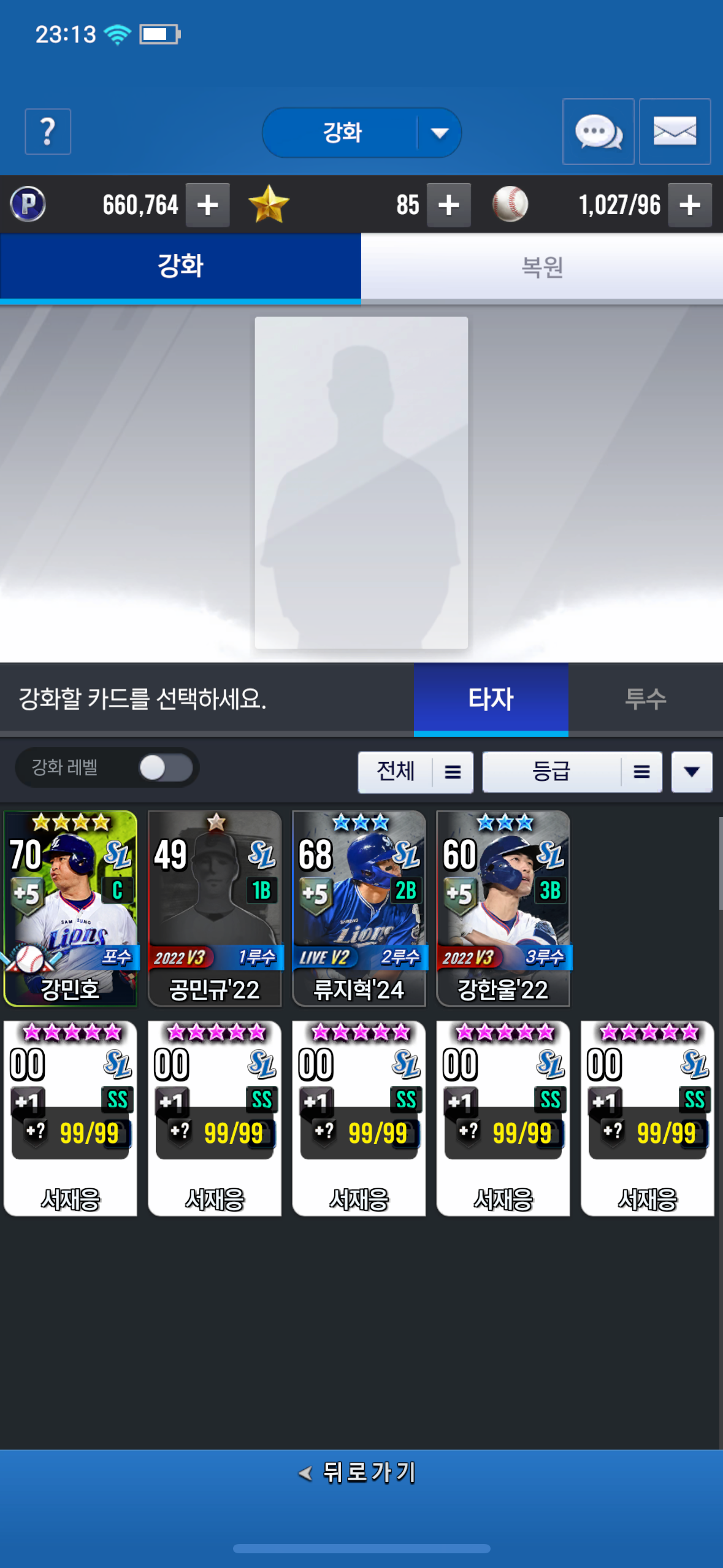This screenshot has width=723, height=1568.
Task: Tap the gold star currency icon
Action: [x=269, y=204]
